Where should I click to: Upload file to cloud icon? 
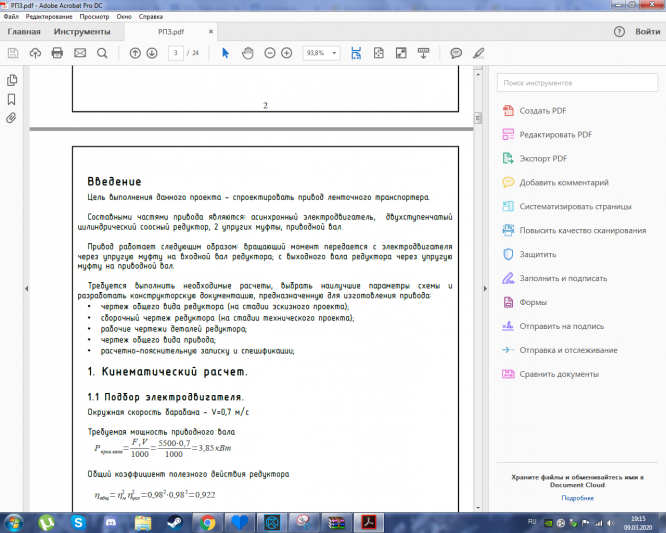coord(35,53)
